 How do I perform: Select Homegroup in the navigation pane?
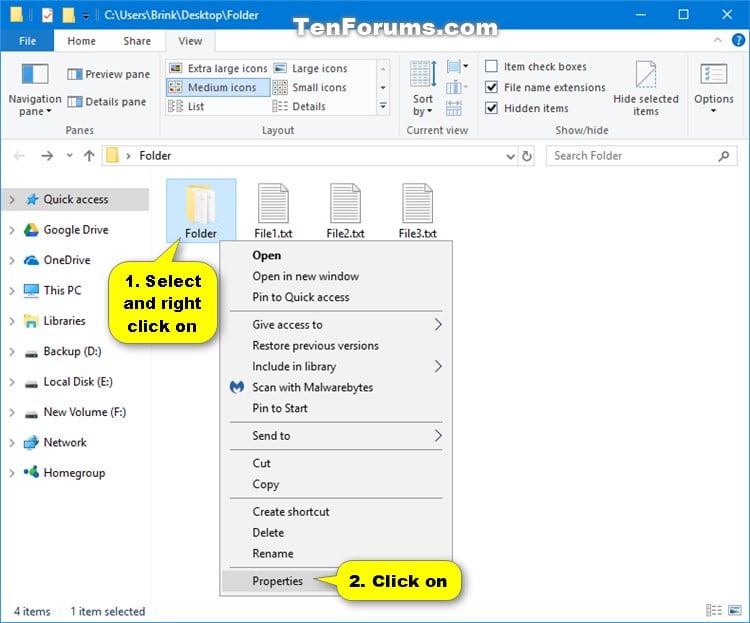74,473
